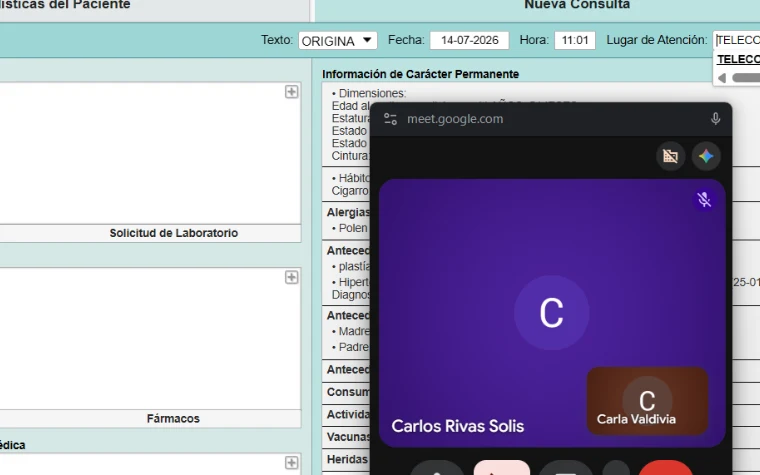Image resolution: width=760 pixels, height=475 pixels.
Task: Click the Solicitud de Laboratorio bar
Action: 150,233
